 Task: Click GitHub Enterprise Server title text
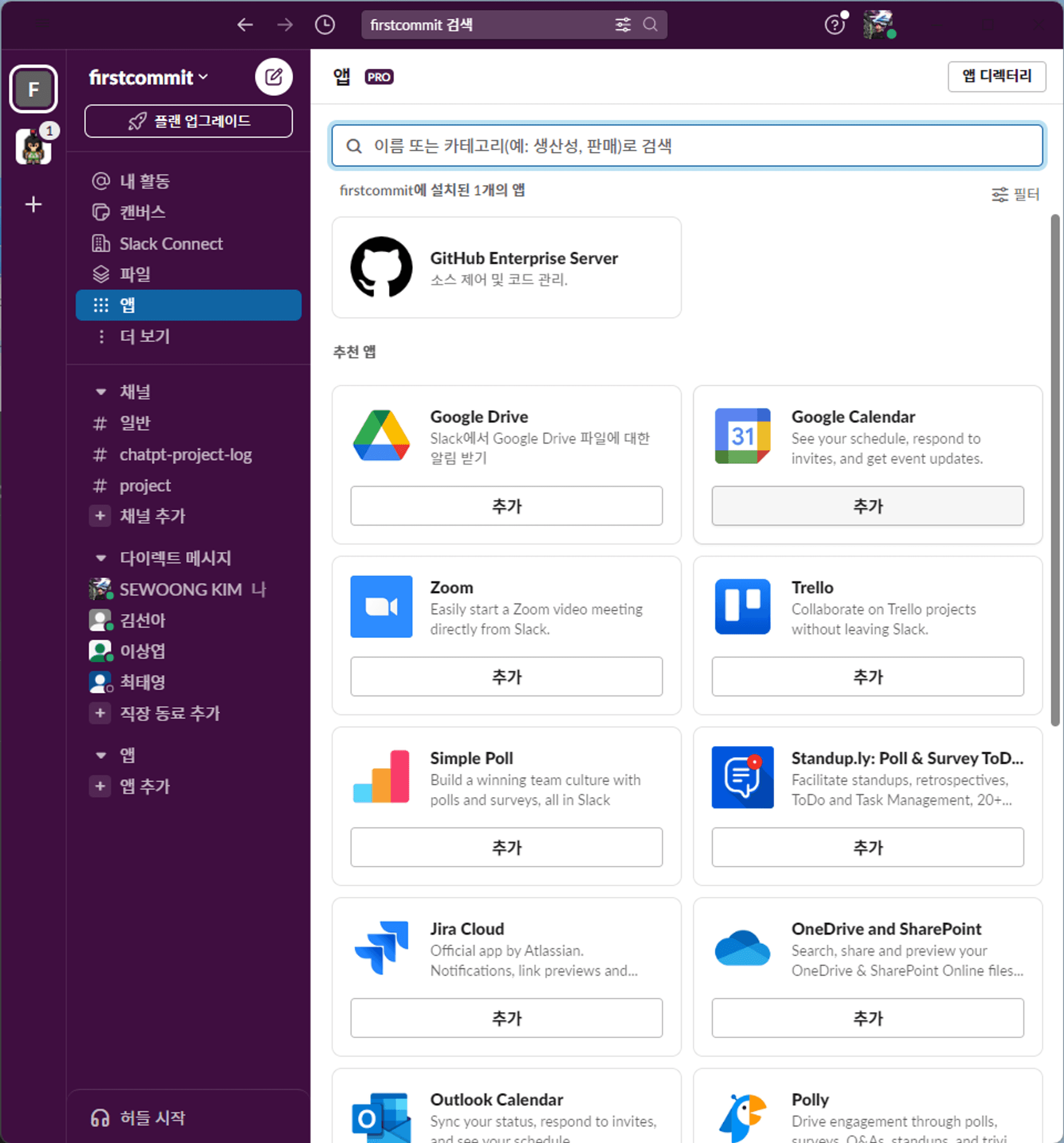tap(524, 258)
